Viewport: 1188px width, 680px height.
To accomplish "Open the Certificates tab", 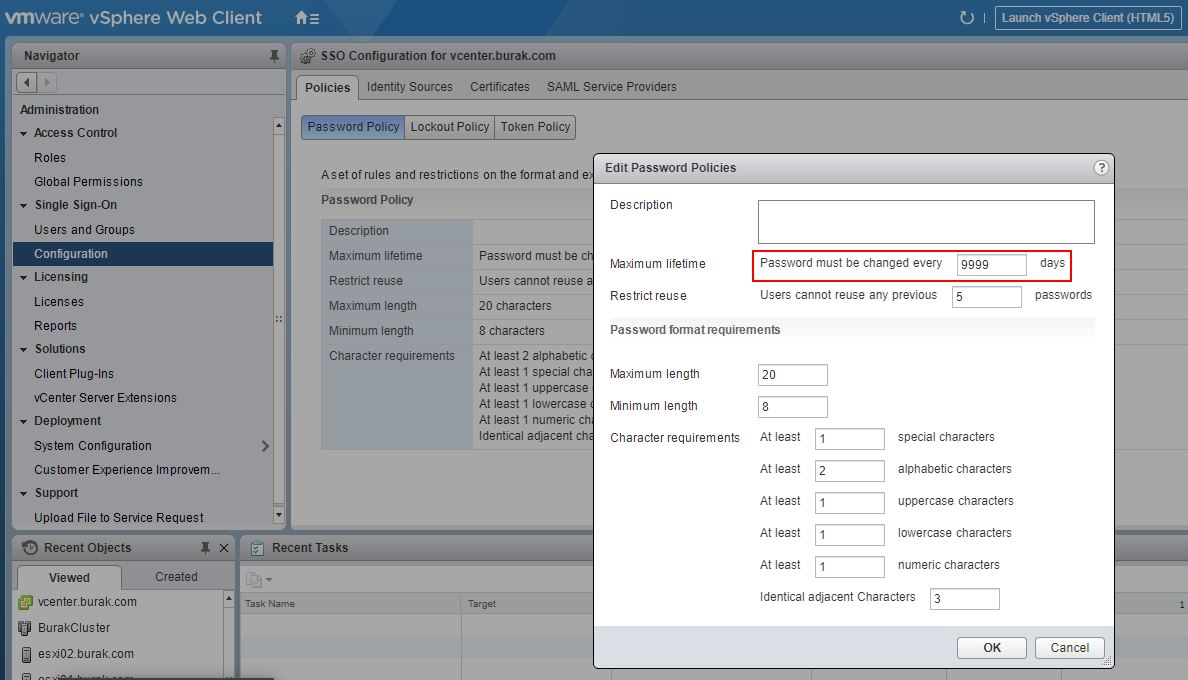I will click(x=499, y=86).
